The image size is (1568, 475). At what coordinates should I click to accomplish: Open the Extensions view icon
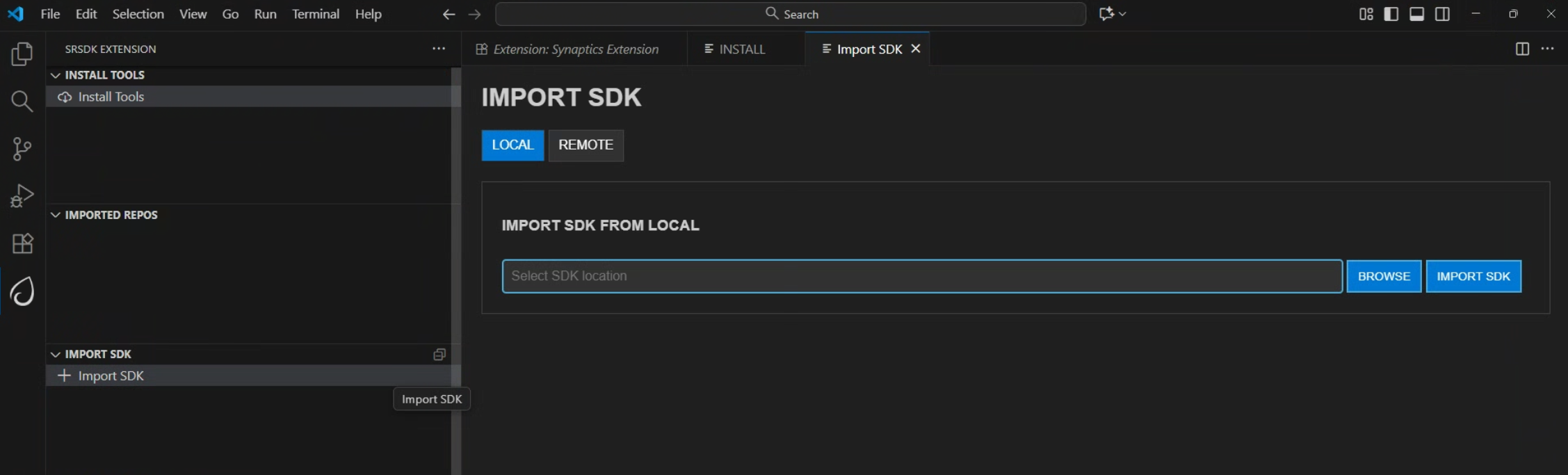(22, 243)
